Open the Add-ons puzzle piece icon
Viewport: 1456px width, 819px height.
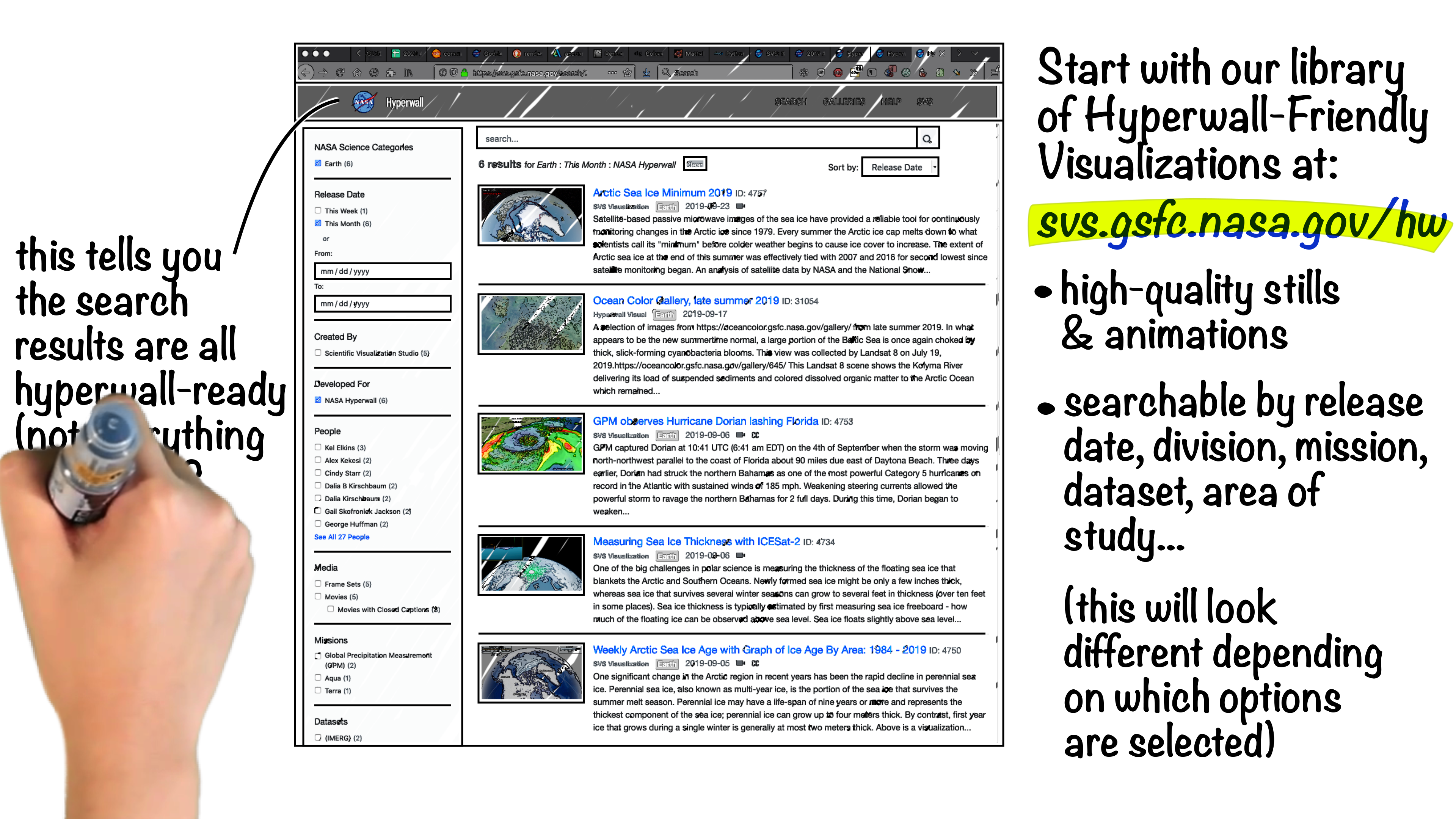(x=391, y=72)
